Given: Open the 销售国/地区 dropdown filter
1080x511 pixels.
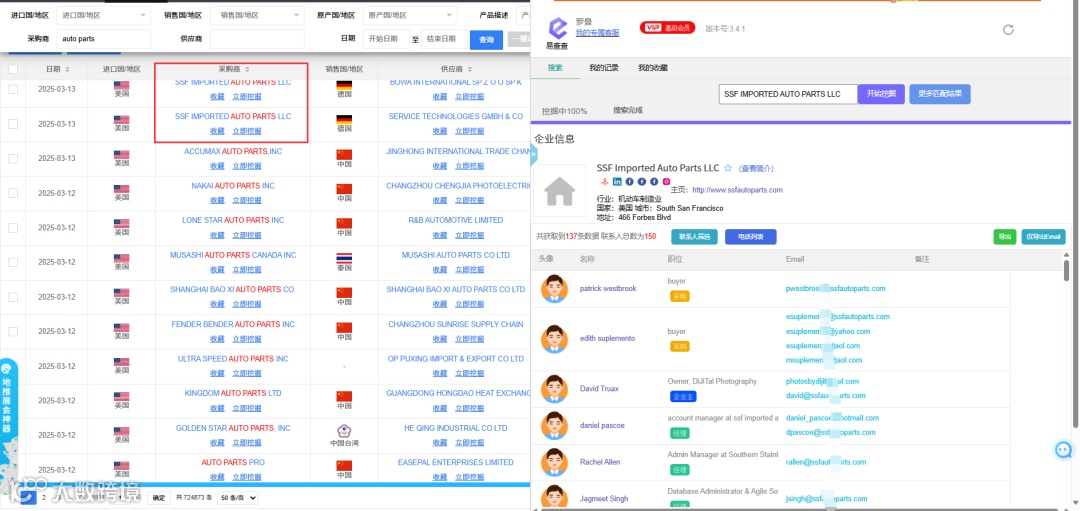Looking at the screenshot, I should [258, 14].
